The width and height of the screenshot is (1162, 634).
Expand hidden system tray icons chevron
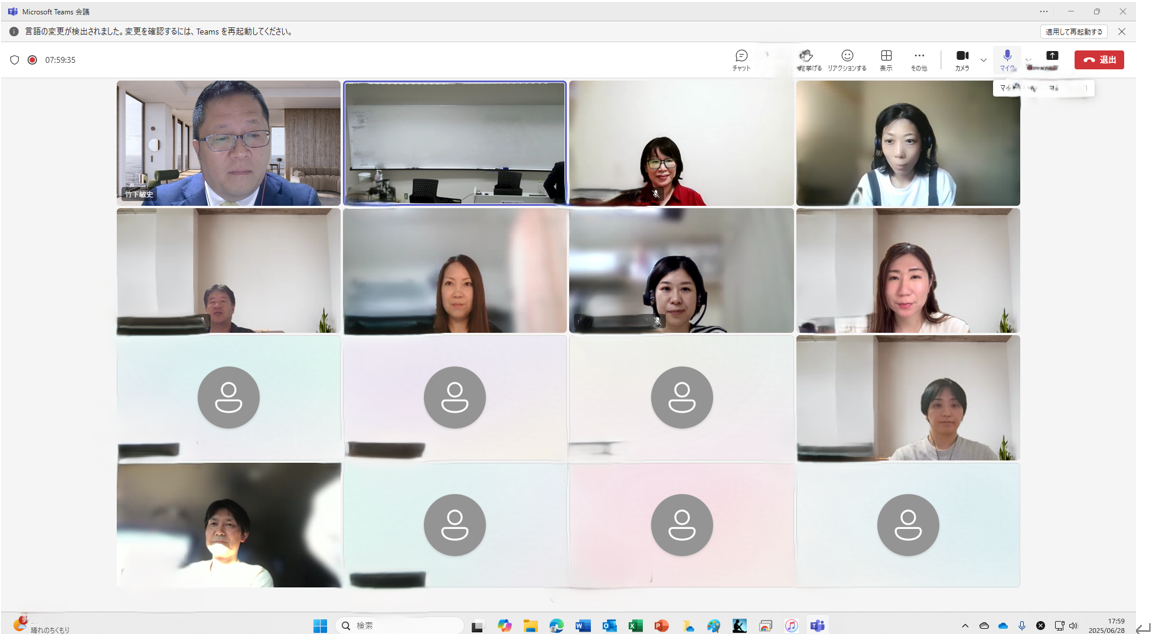pyautogui.click(x=965, y=626)
